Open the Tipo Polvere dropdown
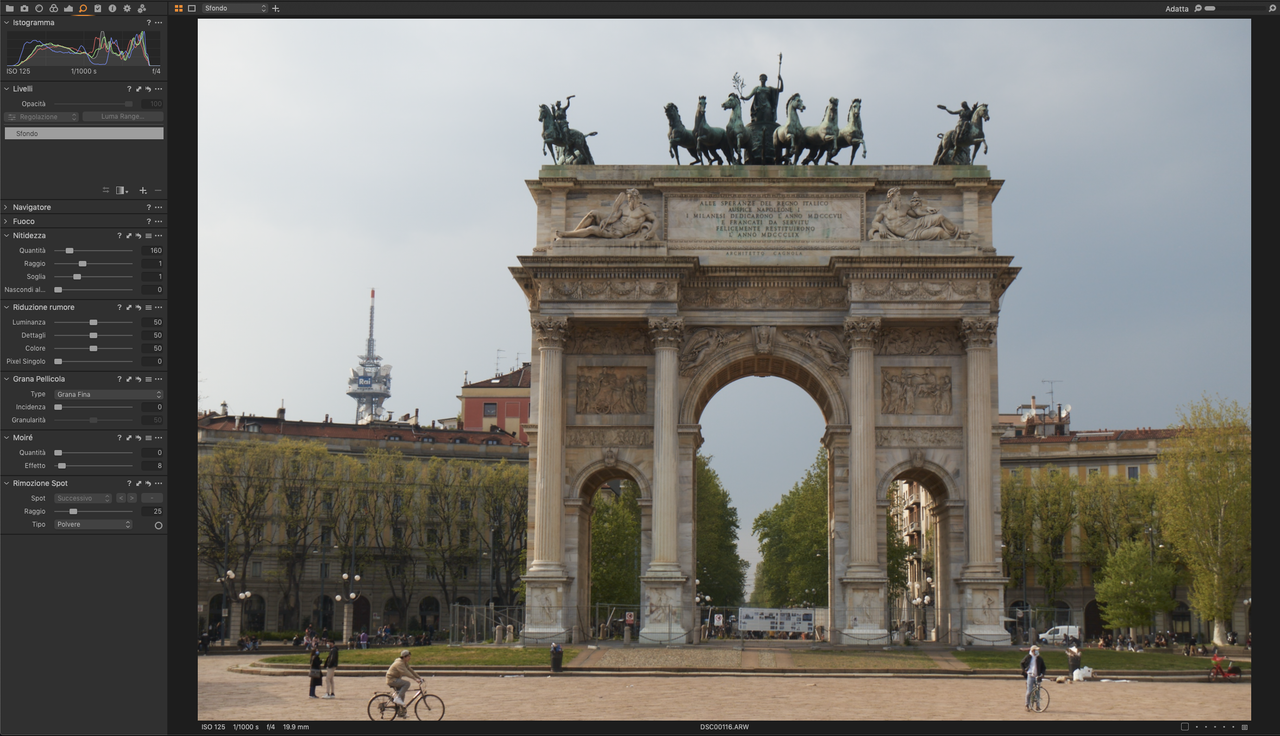 tap(93, 524)
